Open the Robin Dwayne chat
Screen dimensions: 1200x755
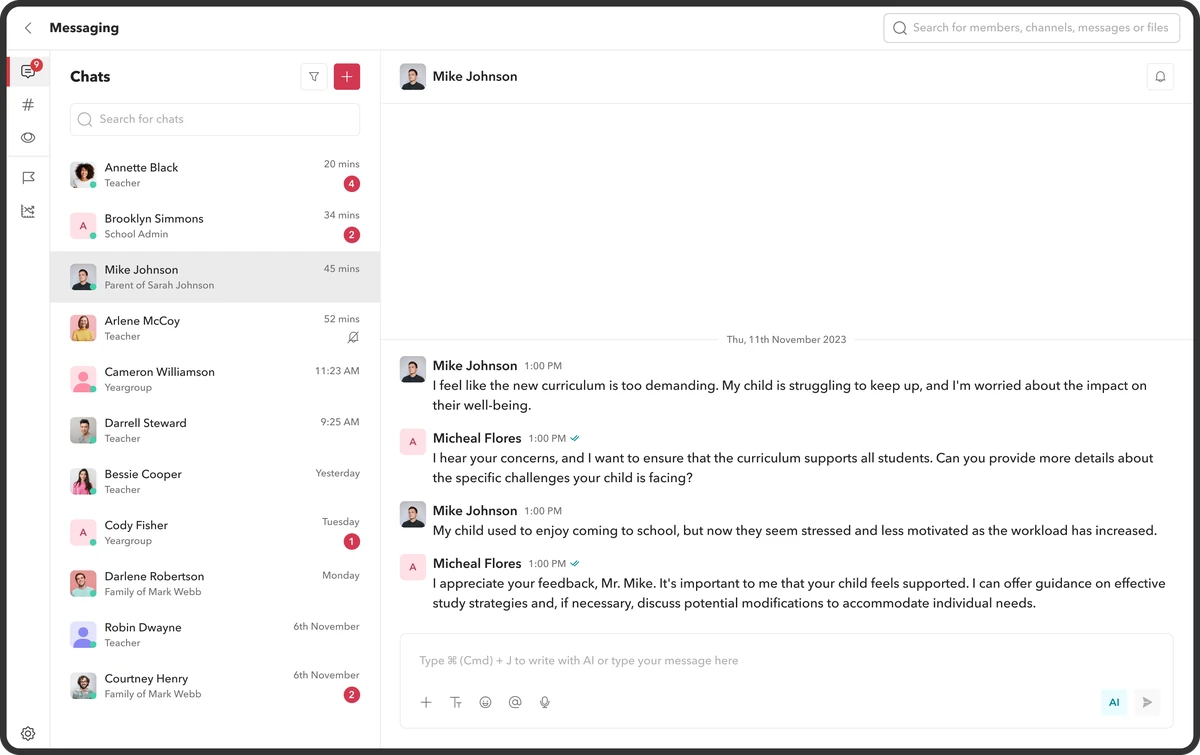coord(215,634)
